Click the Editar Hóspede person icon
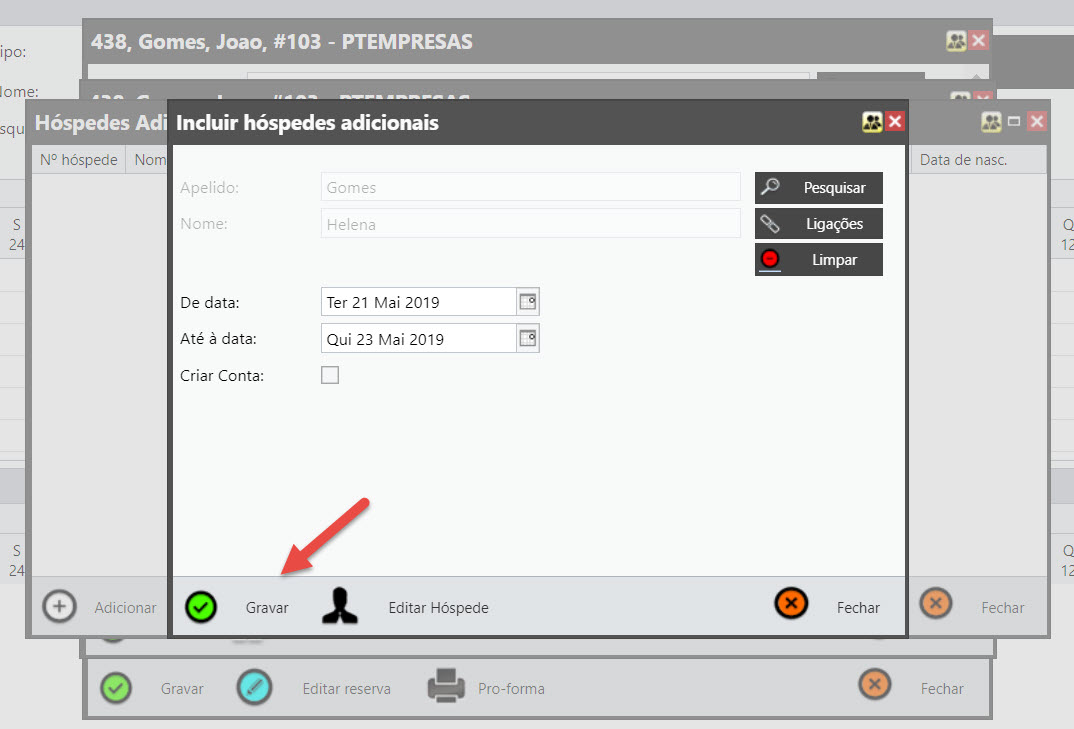 [x=340, y=606]
